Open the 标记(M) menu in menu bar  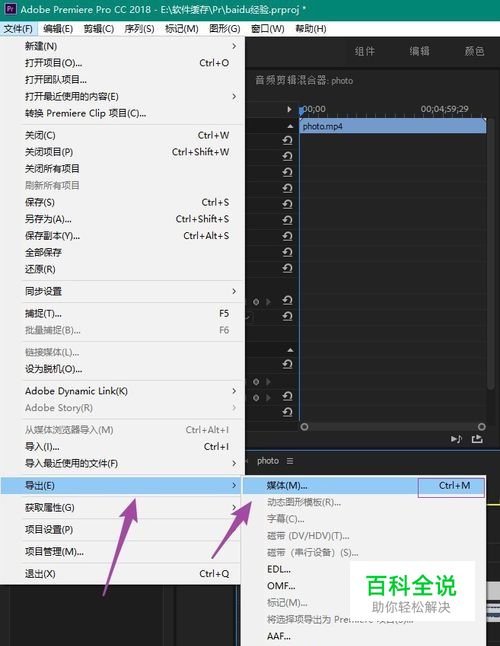pyautogui.click(x=181, y=29)
